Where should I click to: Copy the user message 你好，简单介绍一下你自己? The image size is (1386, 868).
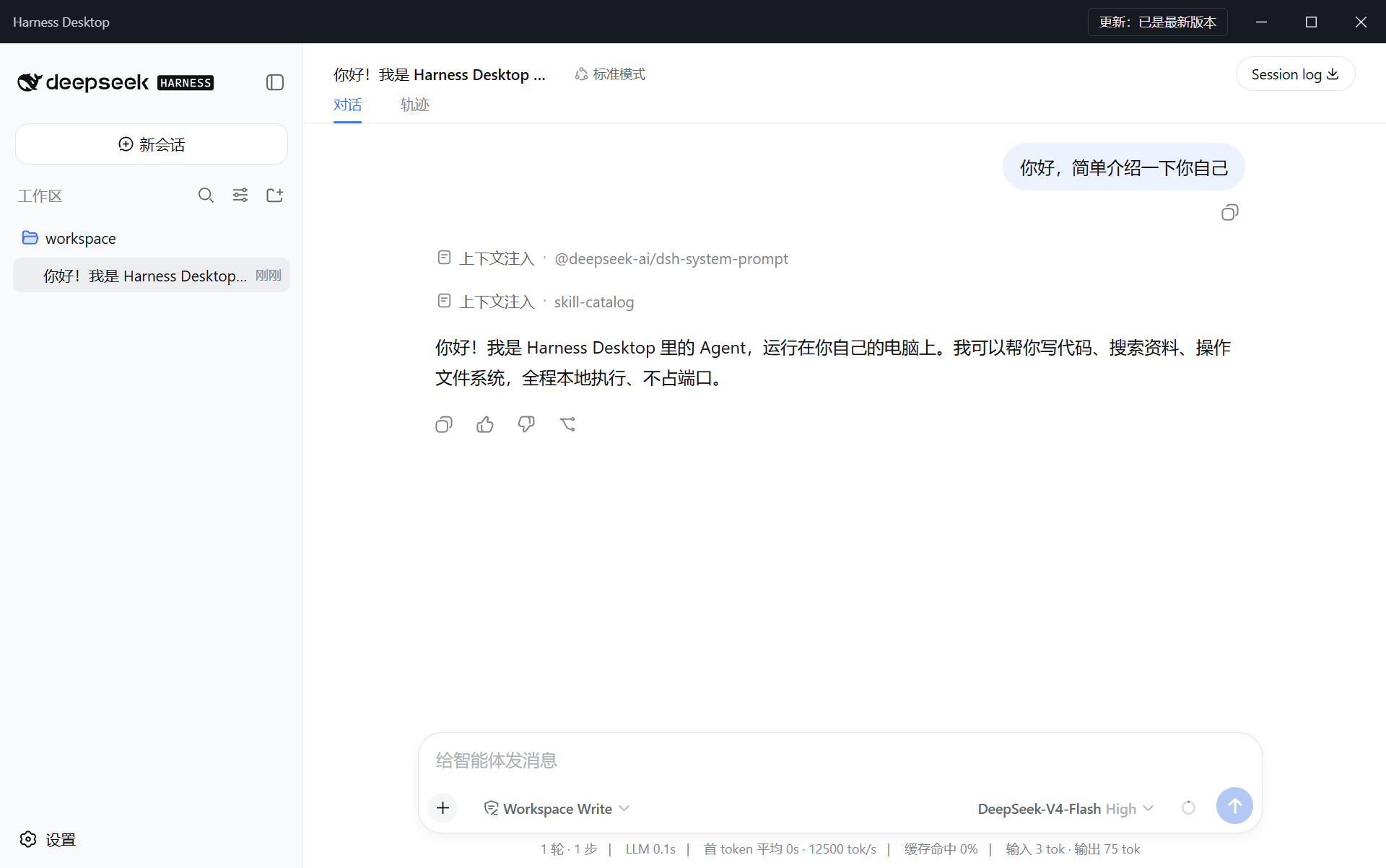tap(1230, 212)
